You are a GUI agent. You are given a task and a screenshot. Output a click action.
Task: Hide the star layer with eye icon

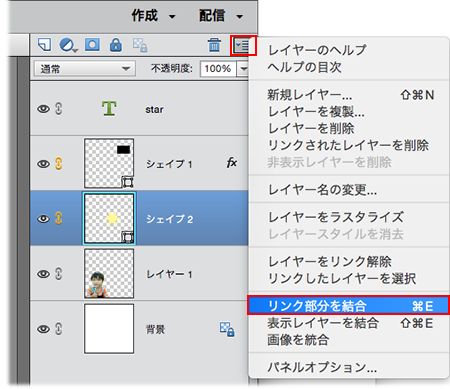tap(43, 109)
